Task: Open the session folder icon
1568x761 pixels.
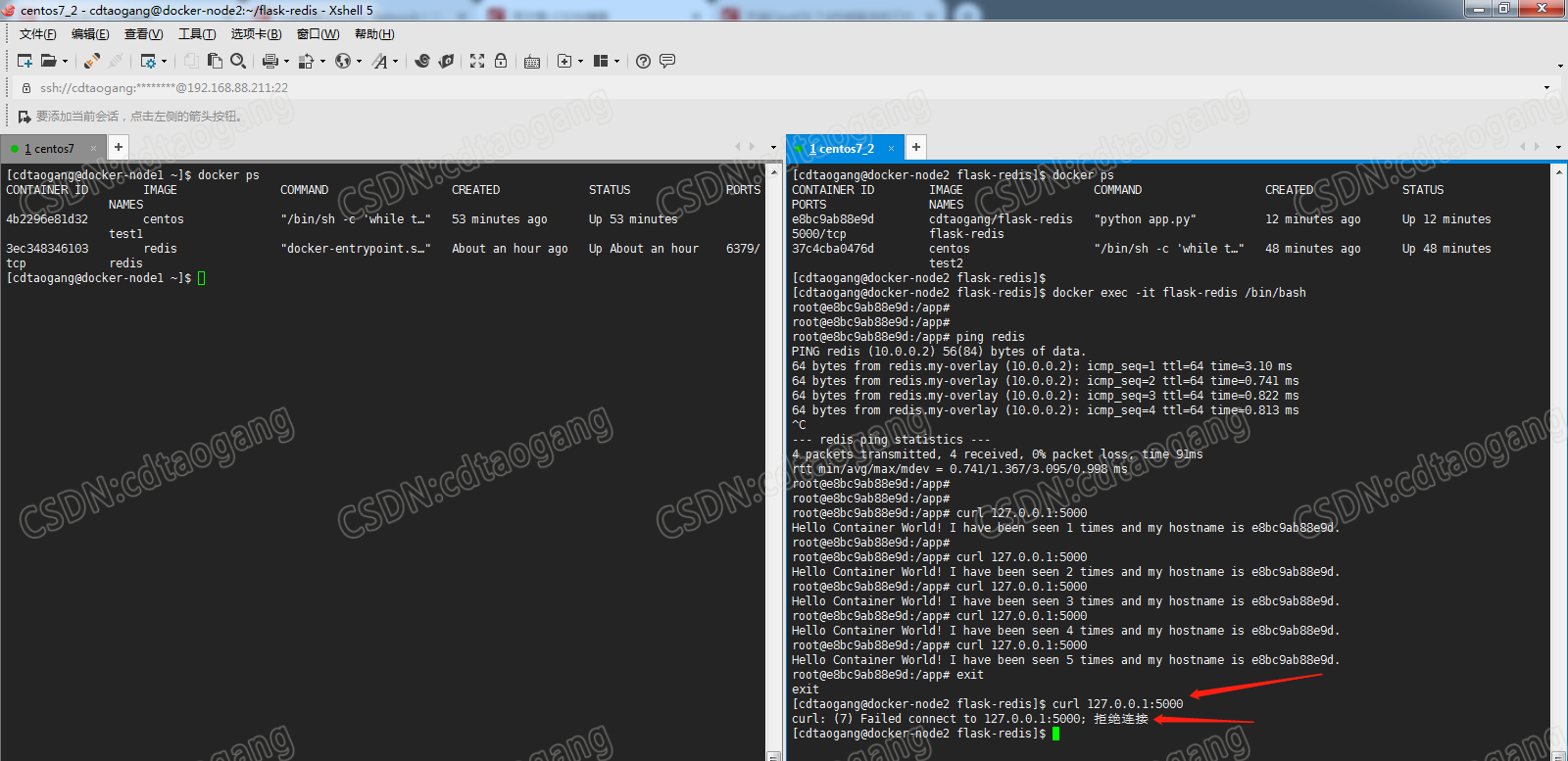Action: (48, 61)
